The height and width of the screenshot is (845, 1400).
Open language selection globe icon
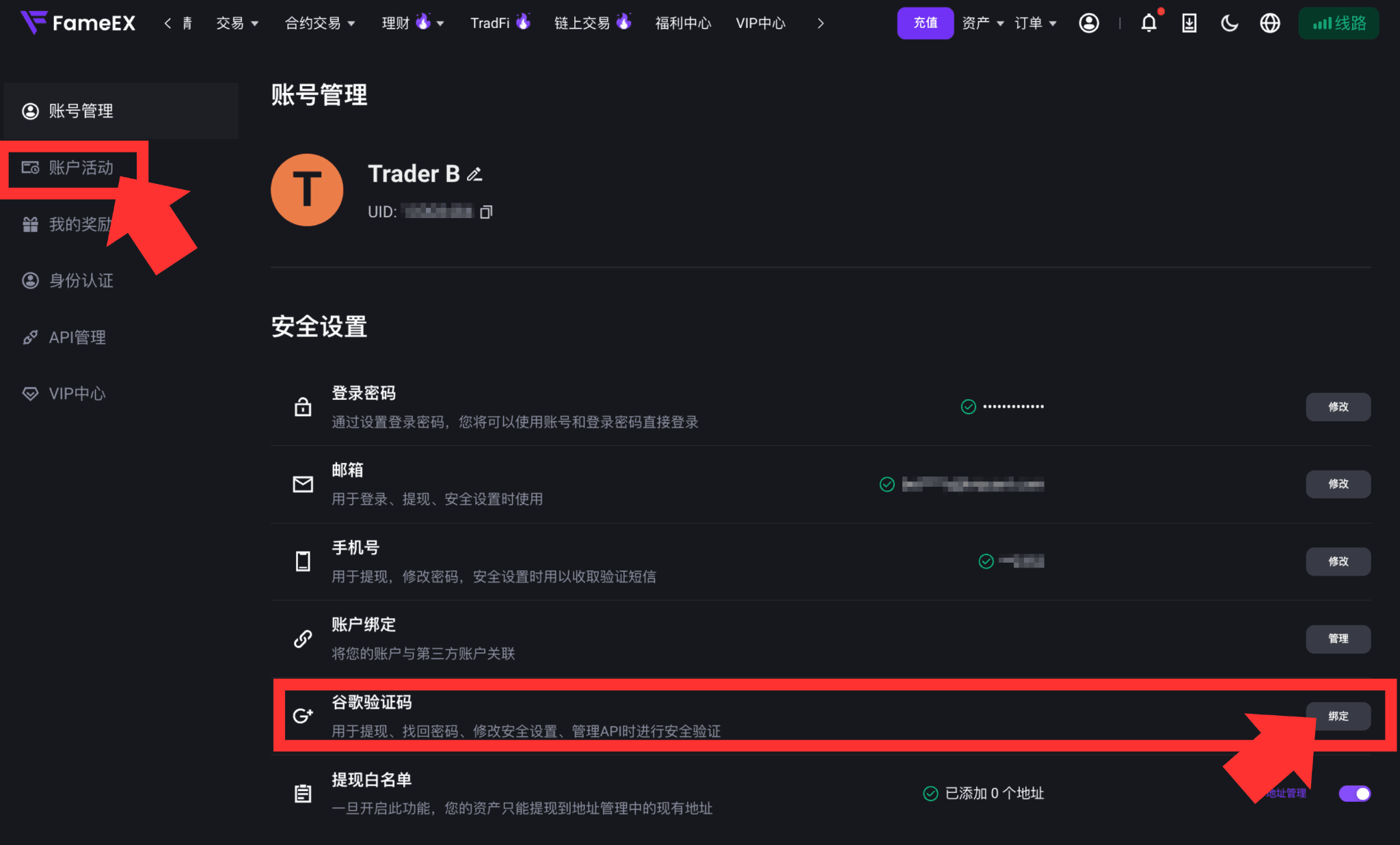(1270, 23)
